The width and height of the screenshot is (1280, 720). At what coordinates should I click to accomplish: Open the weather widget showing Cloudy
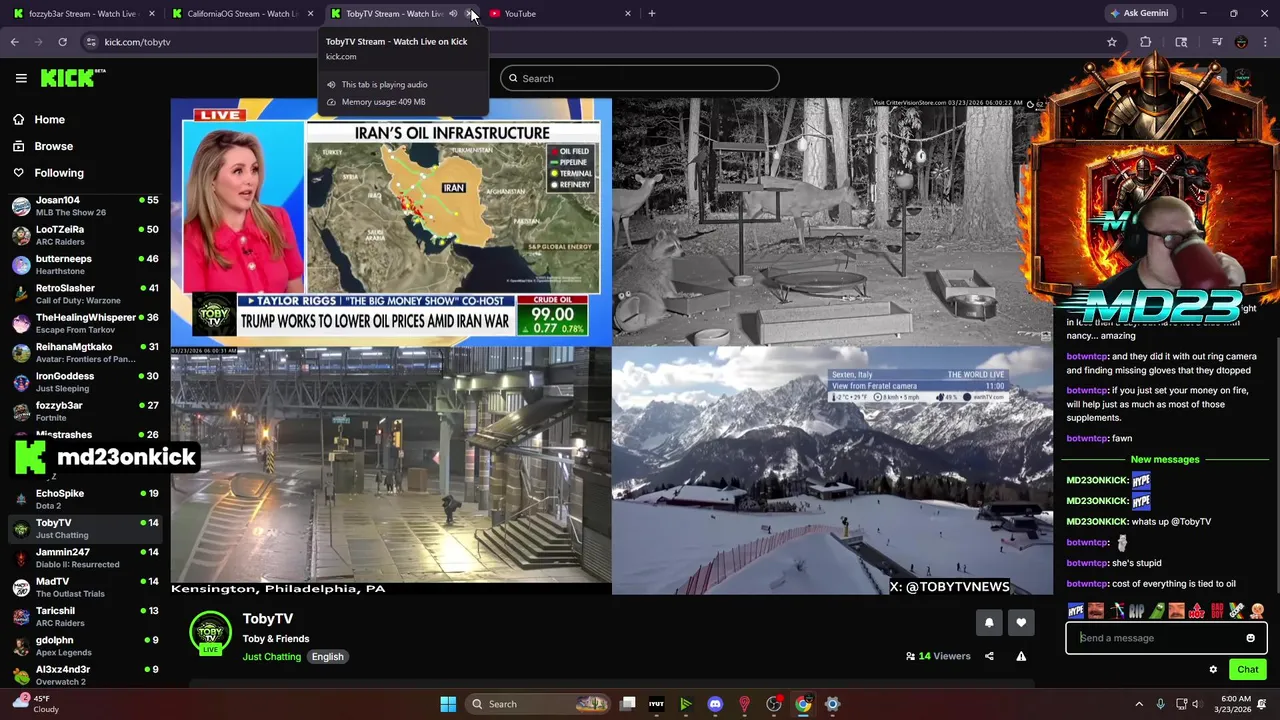36,704
